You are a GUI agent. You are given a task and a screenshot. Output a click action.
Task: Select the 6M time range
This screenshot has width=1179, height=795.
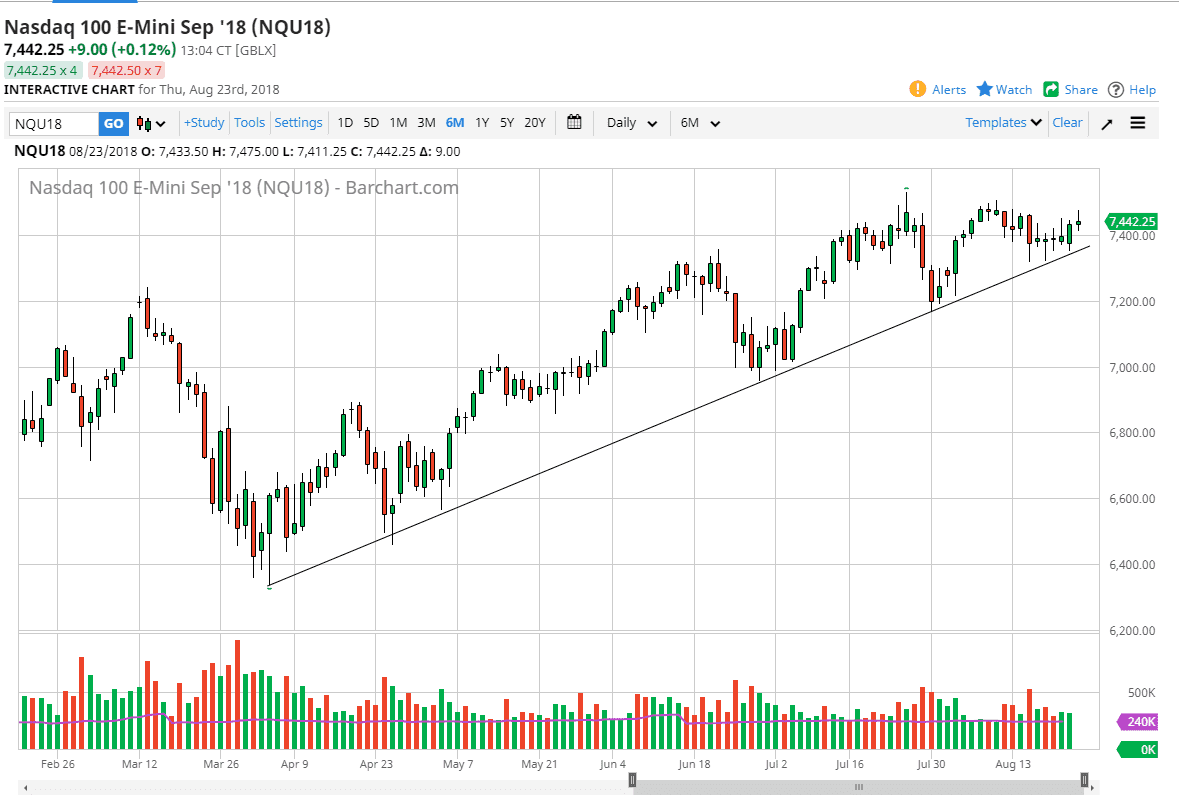pos(455,123)
